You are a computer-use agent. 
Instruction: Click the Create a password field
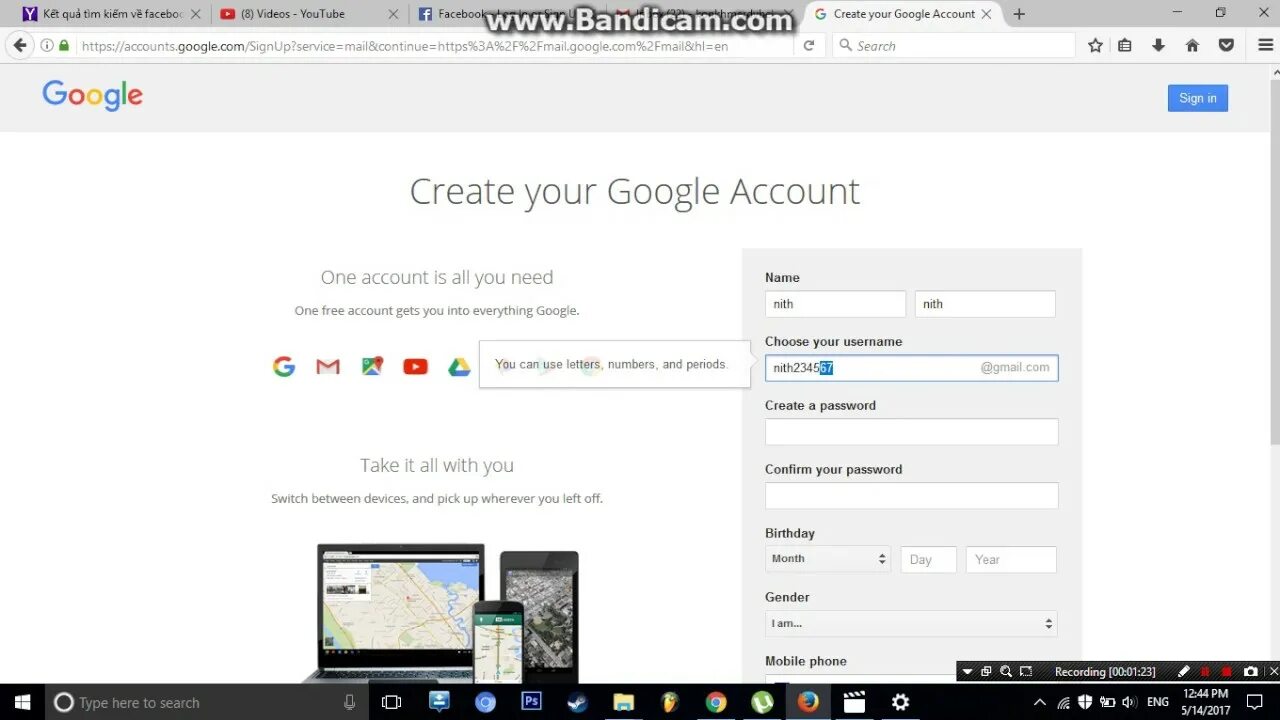pos(911,432)
